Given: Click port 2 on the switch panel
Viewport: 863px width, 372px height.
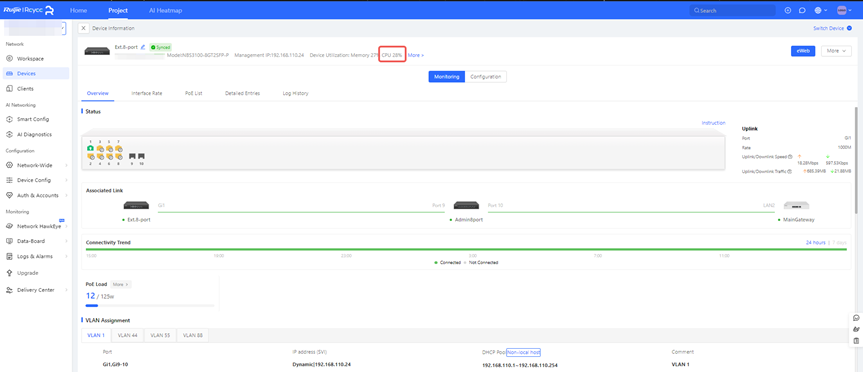Looking at the screenshot, I should [91, 157].
